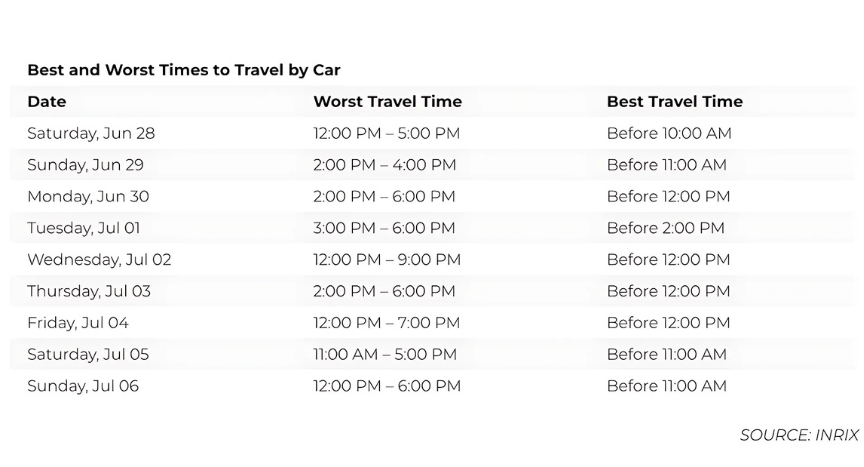Click the 'Saturday, Jul 05' date cell
This screenshot has width=864, height=467.
[88, 354]
